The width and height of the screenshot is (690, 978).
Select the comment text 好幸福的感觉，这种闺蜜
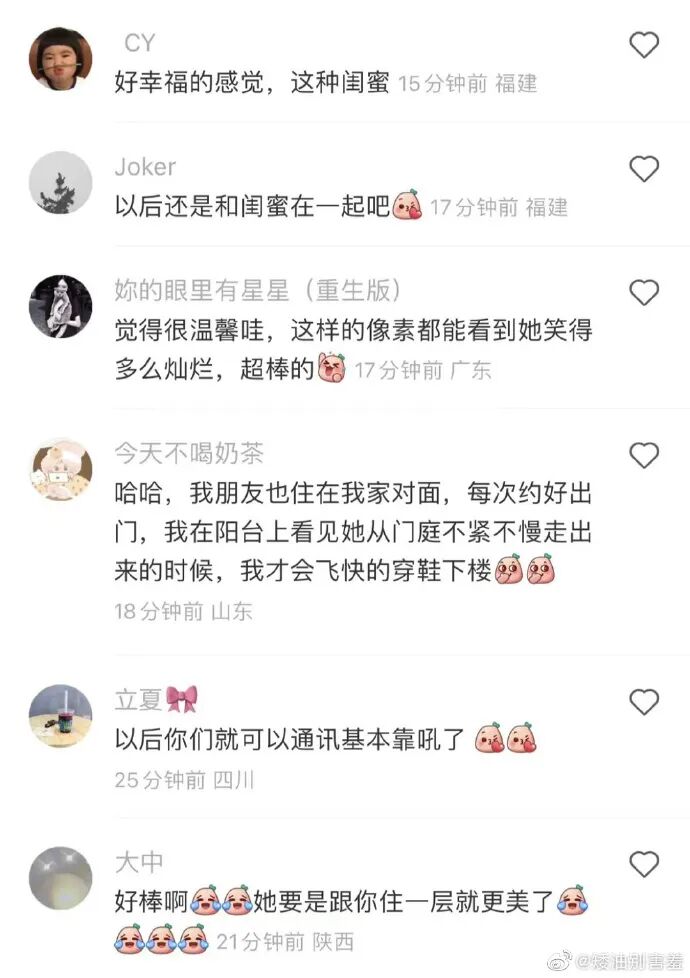(252, 82)
